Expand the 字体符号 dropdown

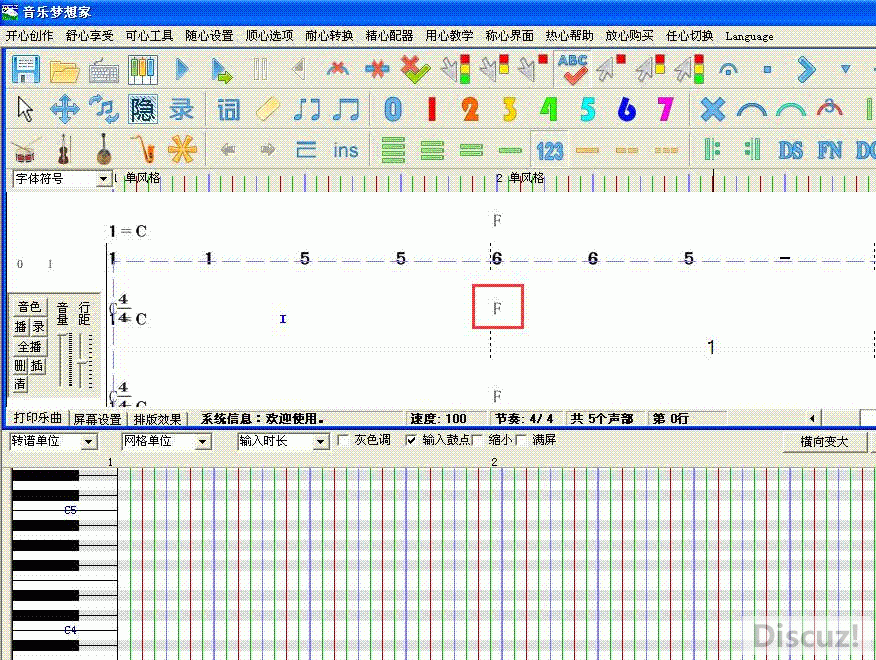104,179
